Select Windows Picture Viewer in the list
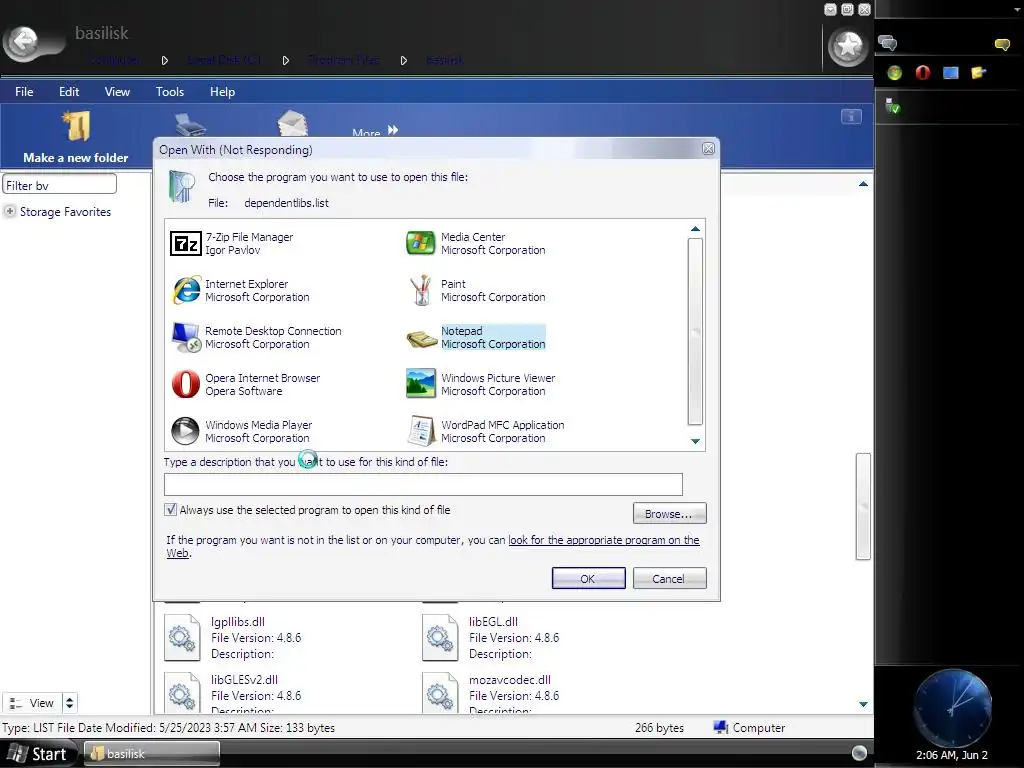The height and width of the screenshot is (768, 1024). [x=480, y=385]
